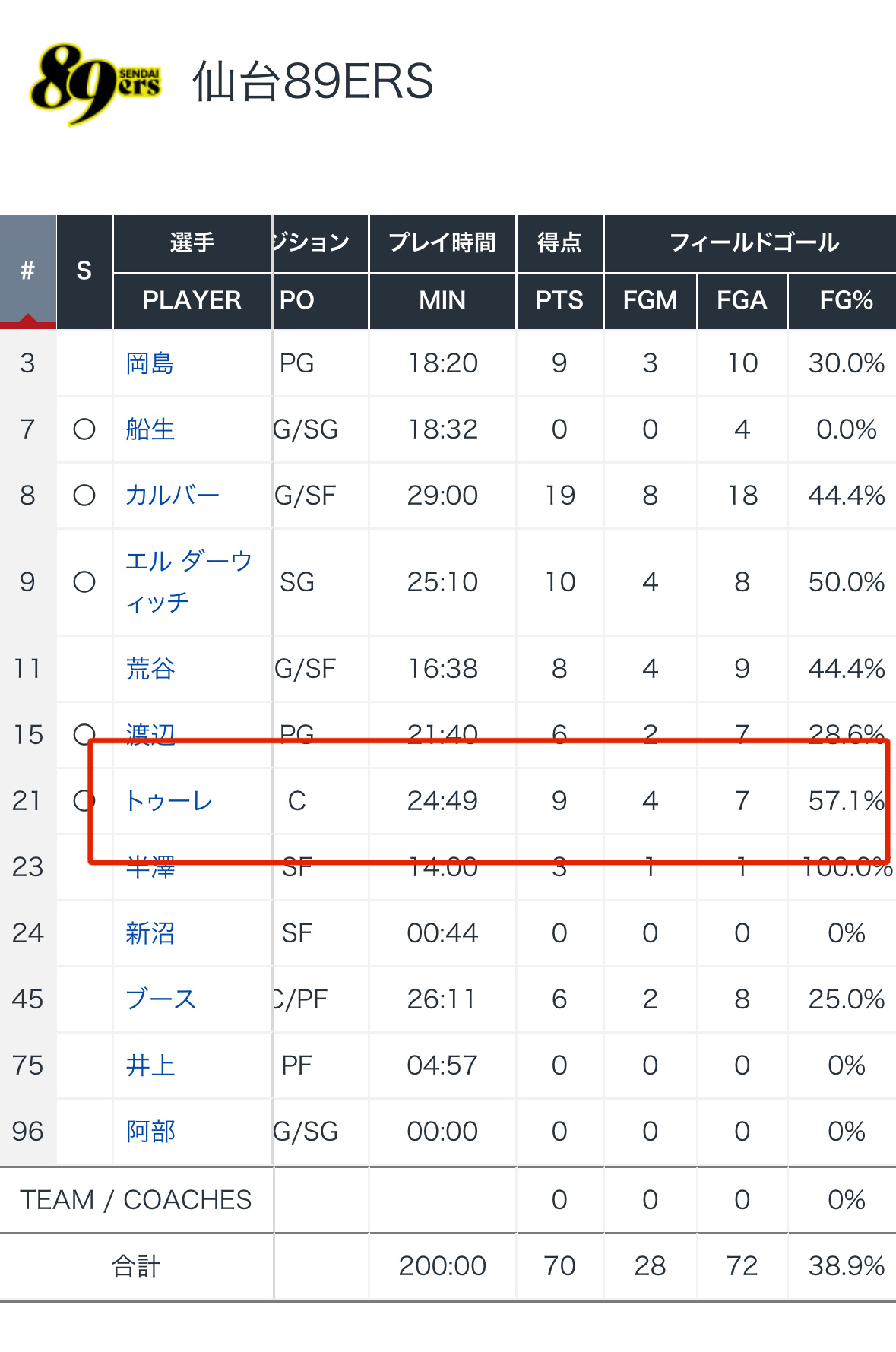
Task: Sort by the PLAYER column header
Action: point(192,301)
